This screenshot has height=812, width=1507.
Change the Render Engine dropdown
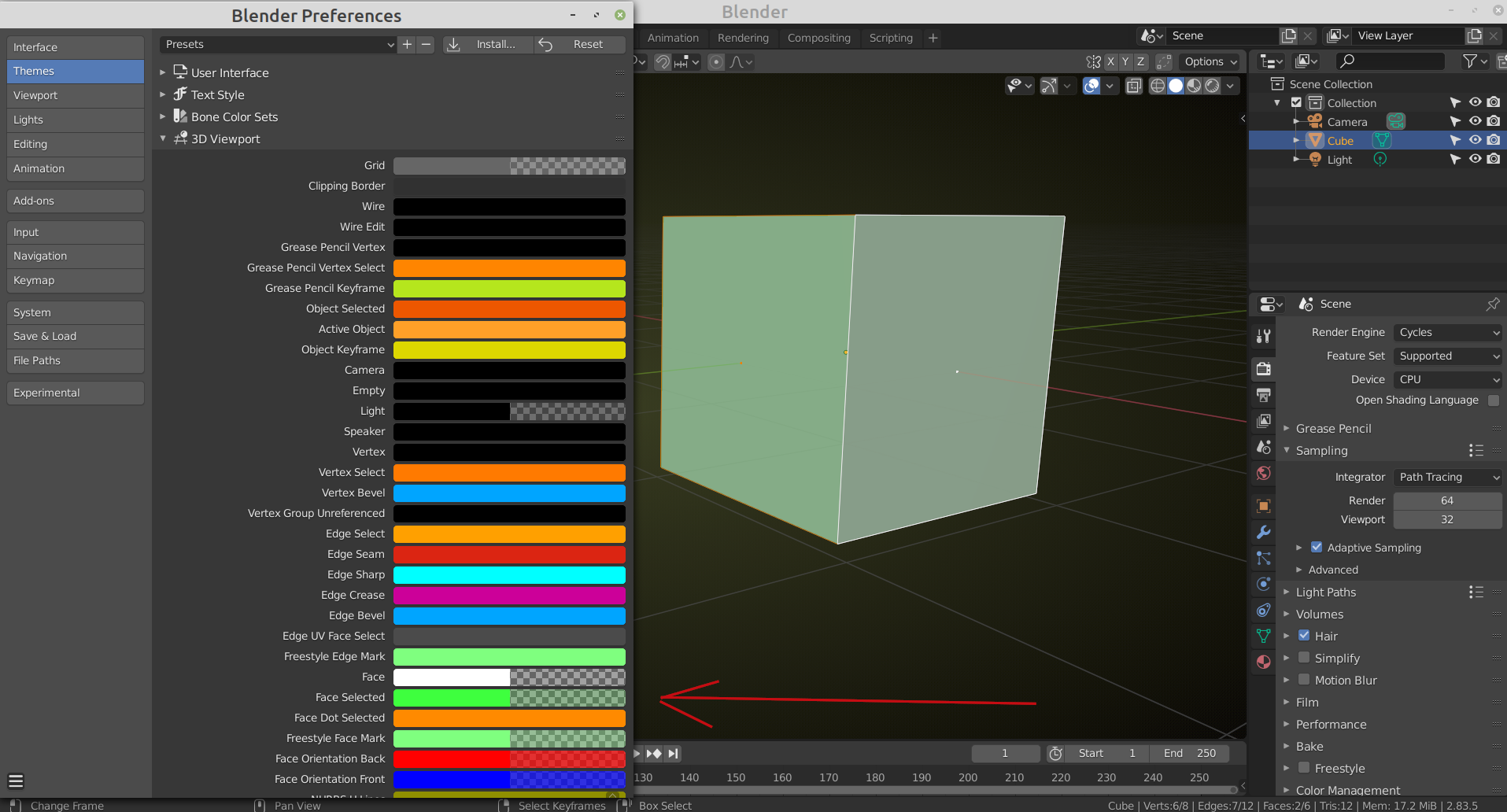1448,332
